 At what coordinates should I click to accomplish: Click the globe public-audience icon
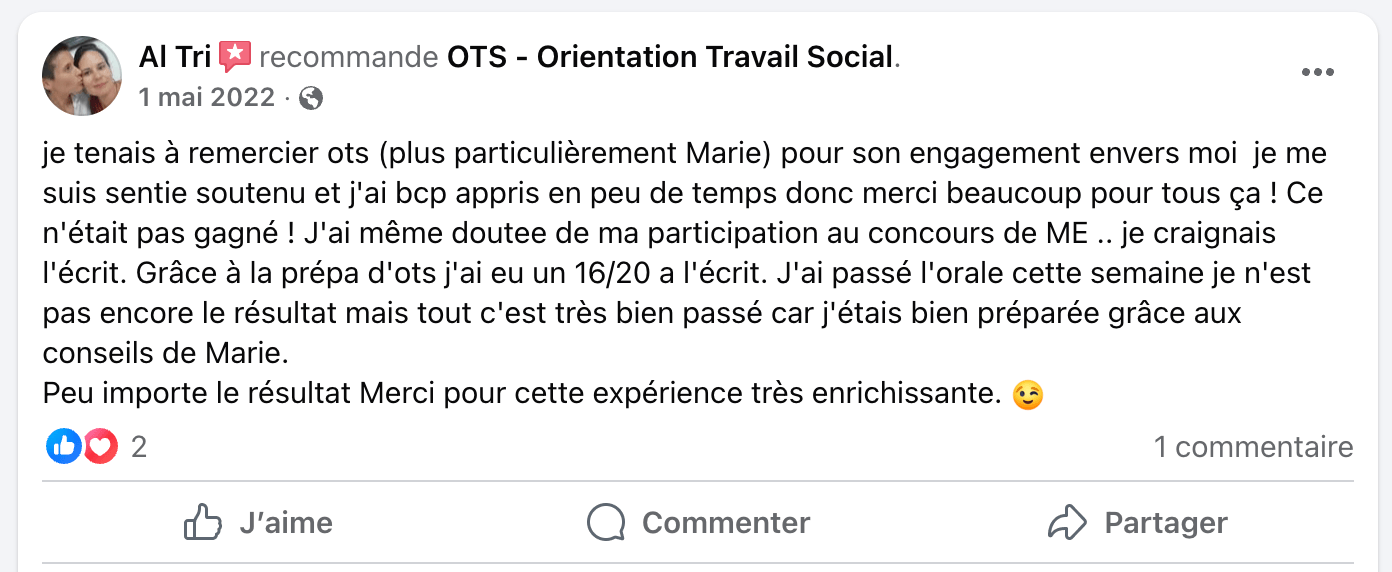(311, 98)
